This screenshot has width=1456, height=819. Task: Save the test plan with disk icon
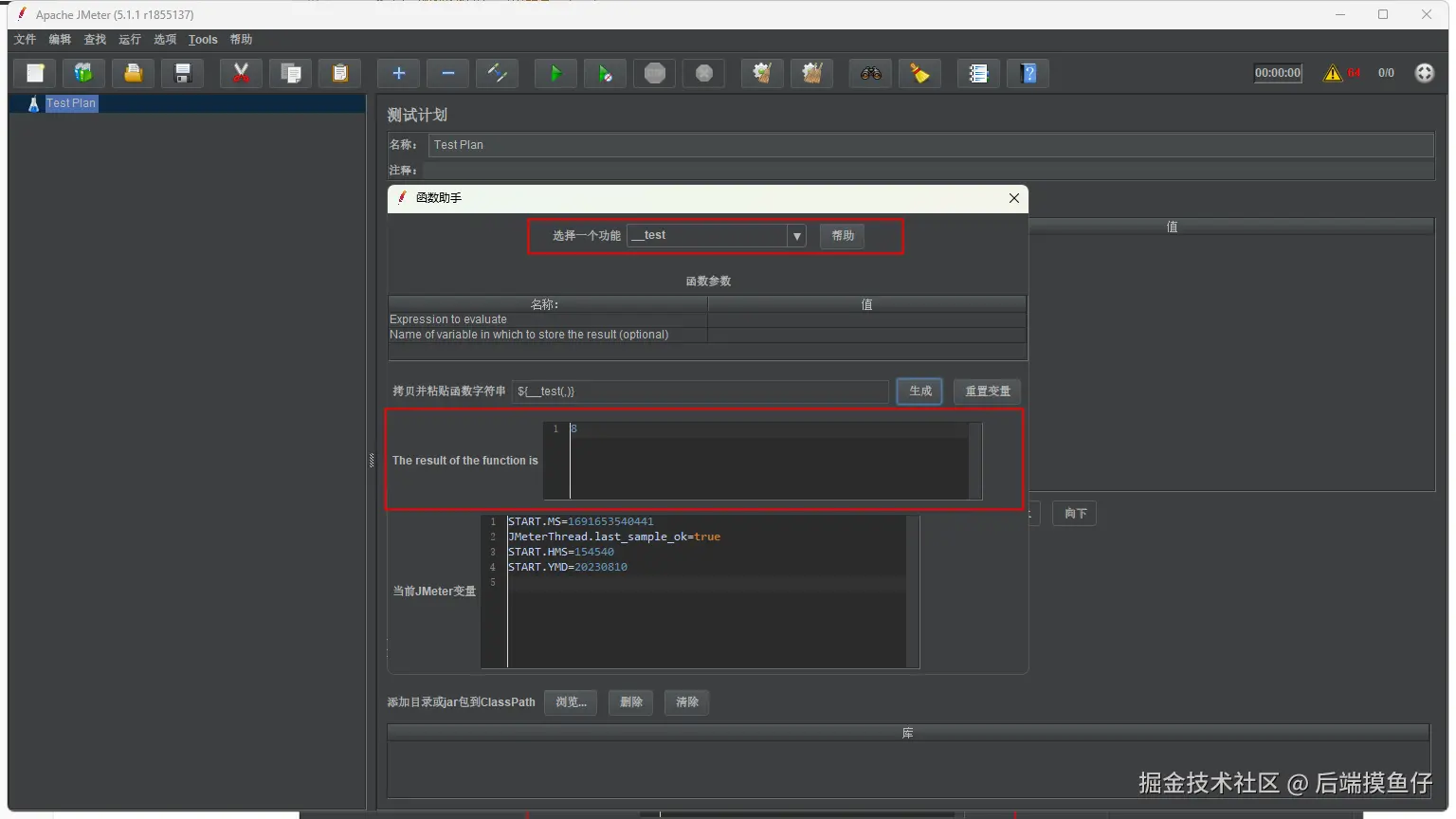[183, 73]
